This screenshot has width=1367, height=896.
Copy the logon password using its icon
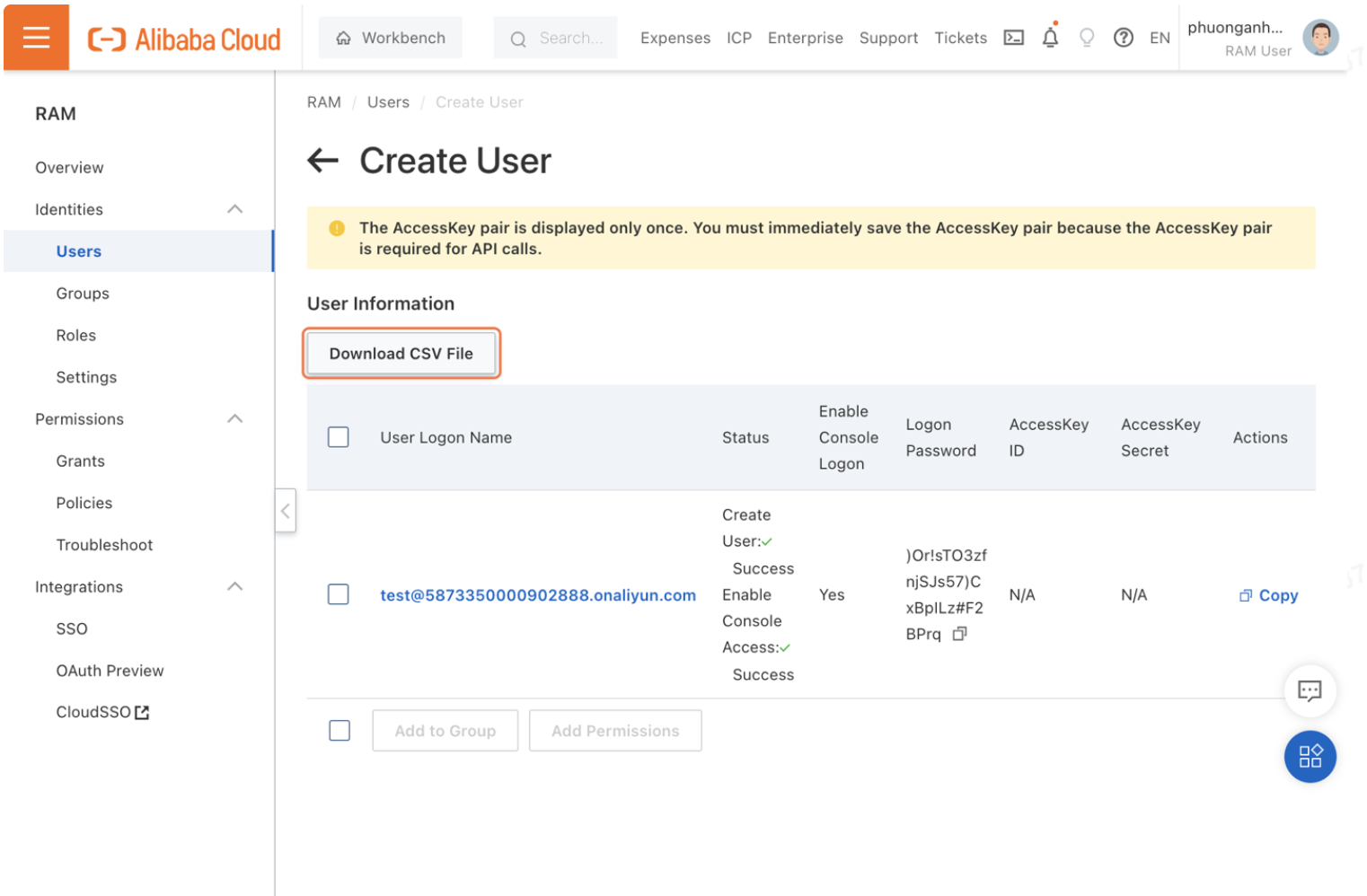(x=960, y=634)
